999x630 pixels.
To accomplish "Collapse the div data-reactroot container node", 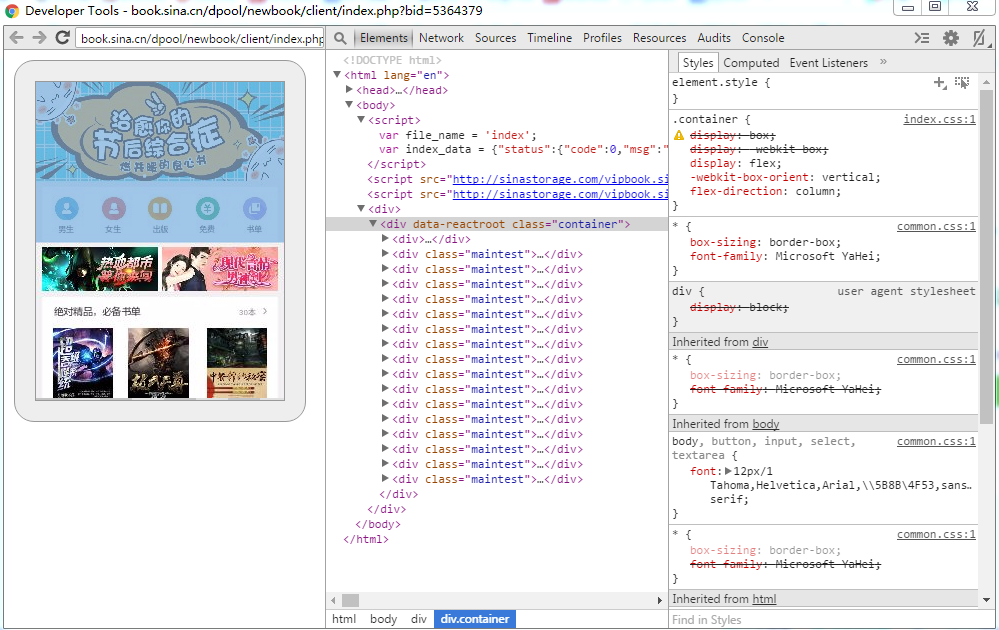I will point(373,224).
